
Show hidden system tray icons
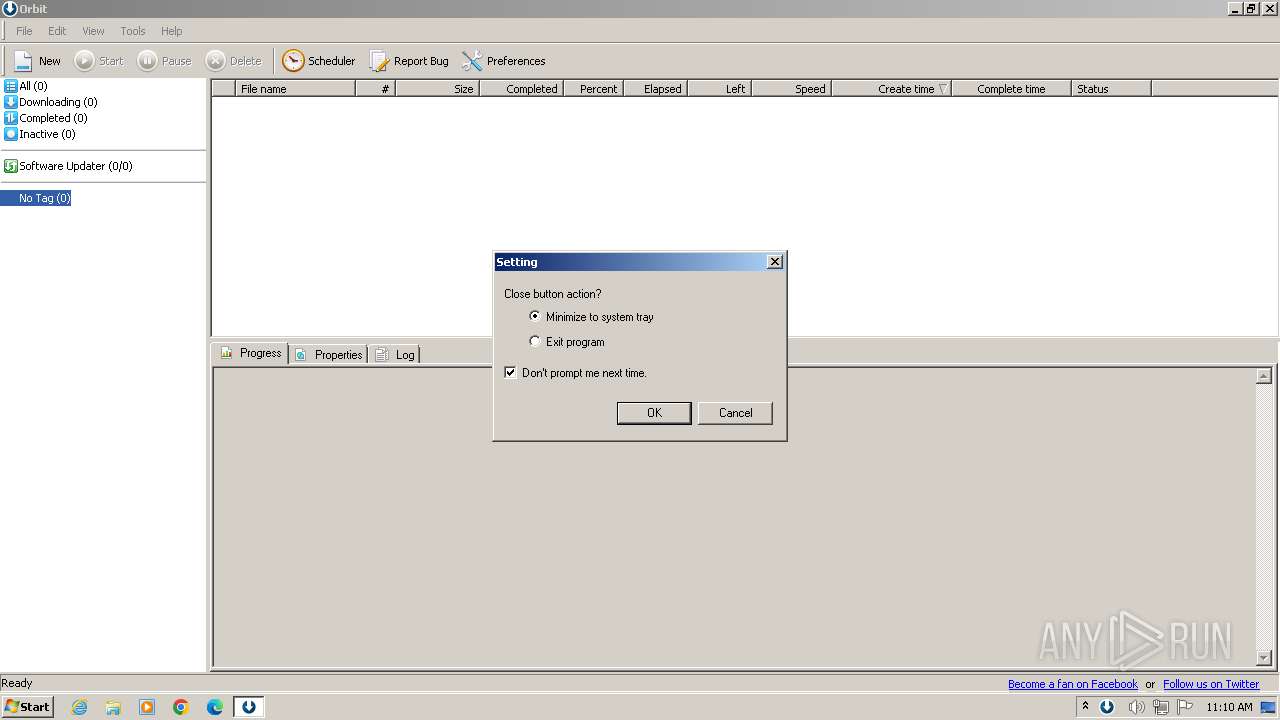tap(1085, 707)
